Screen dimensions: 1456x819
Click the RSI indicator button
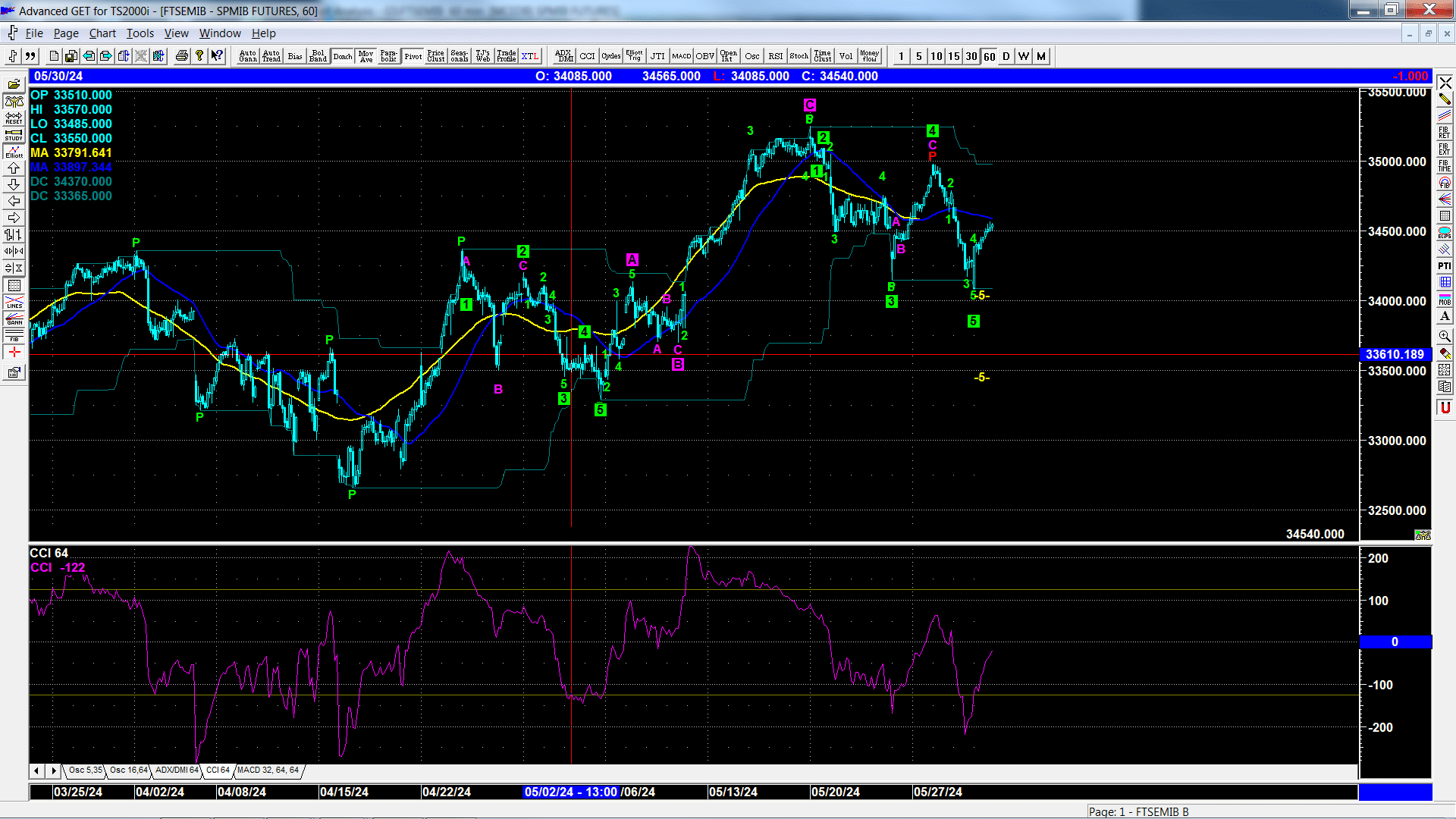click(x=775, y=56)
